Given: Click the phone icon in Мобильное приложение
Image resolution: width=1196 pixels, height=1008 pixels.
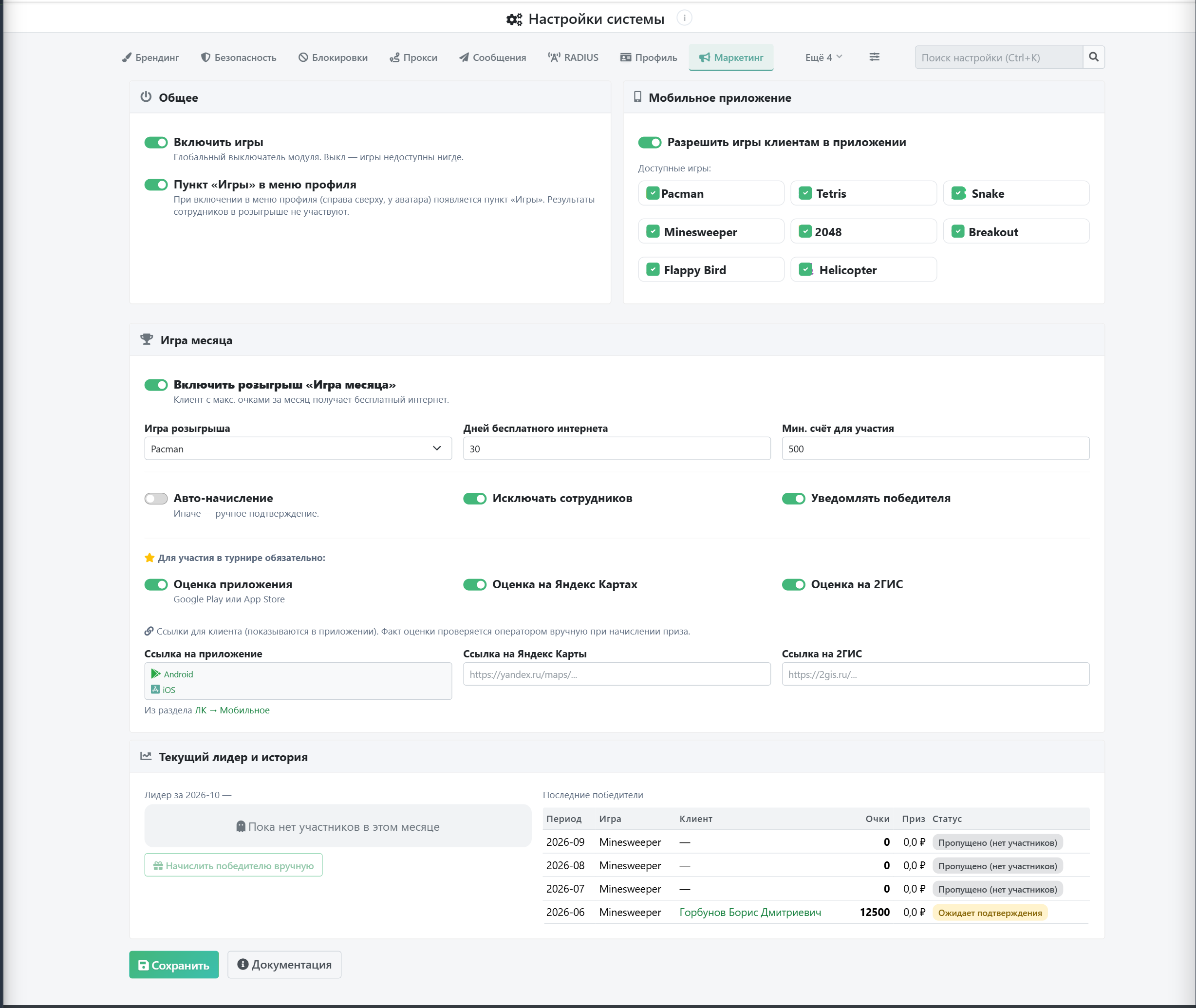Looking at the screenshot, I should click(x=638, y=97).
